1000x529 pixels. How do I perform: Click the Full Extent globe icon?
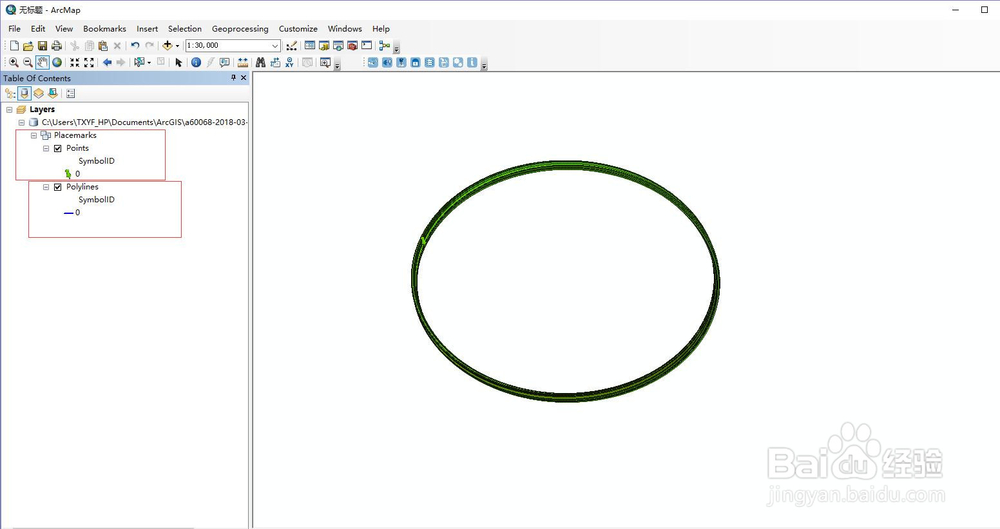point(57,63)
